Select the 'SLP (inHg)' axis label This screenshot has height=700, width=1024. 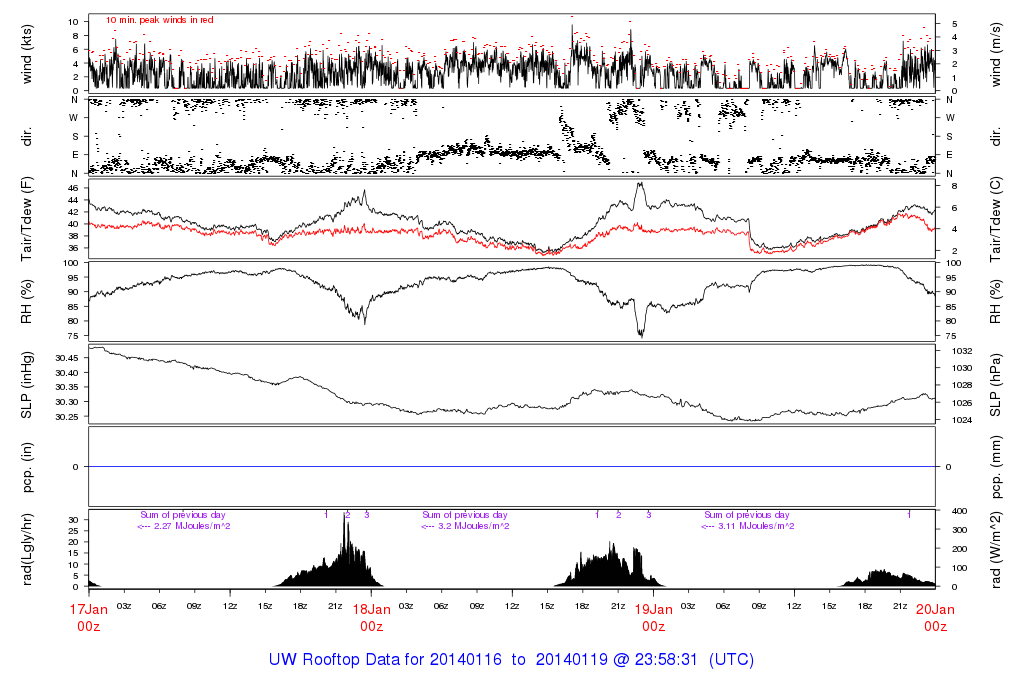(x=28, y=385)
